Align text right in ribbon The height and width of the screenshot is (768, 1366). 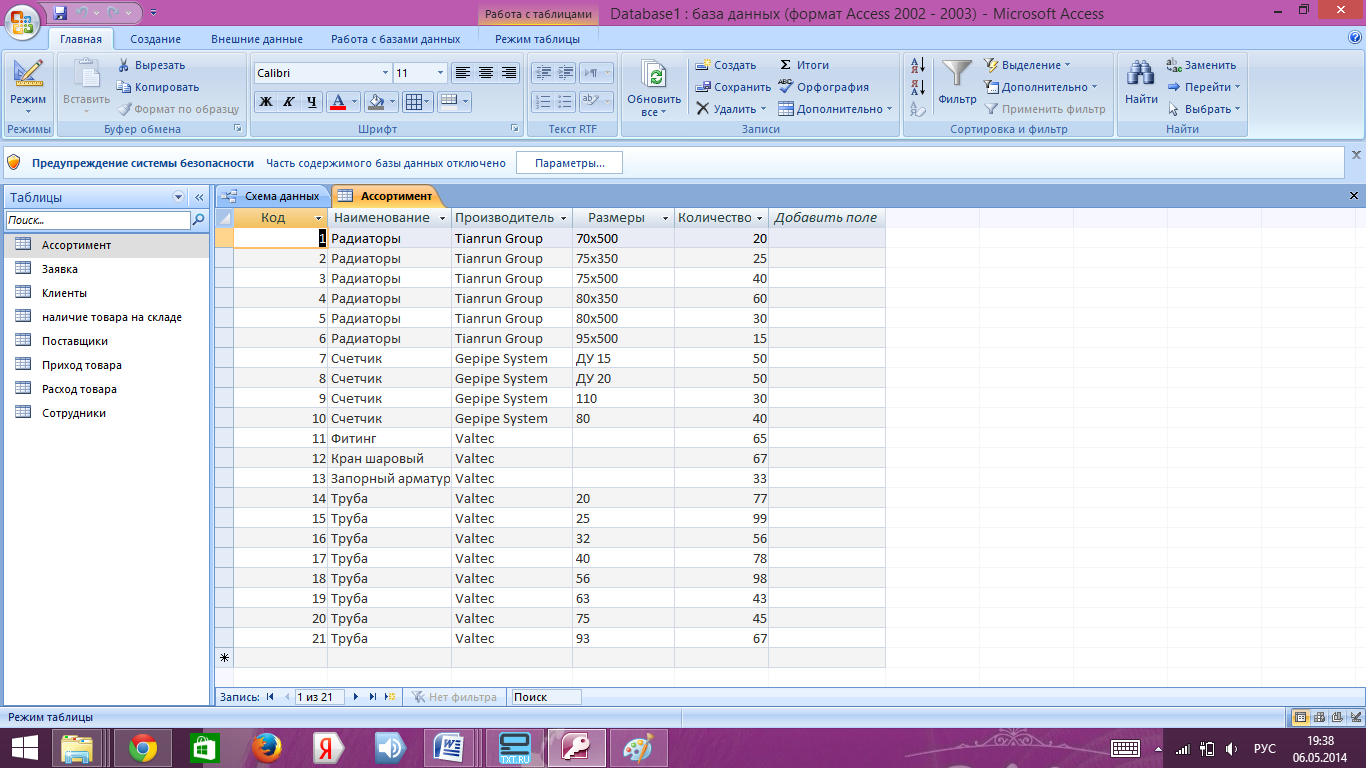tap(509, 73)
